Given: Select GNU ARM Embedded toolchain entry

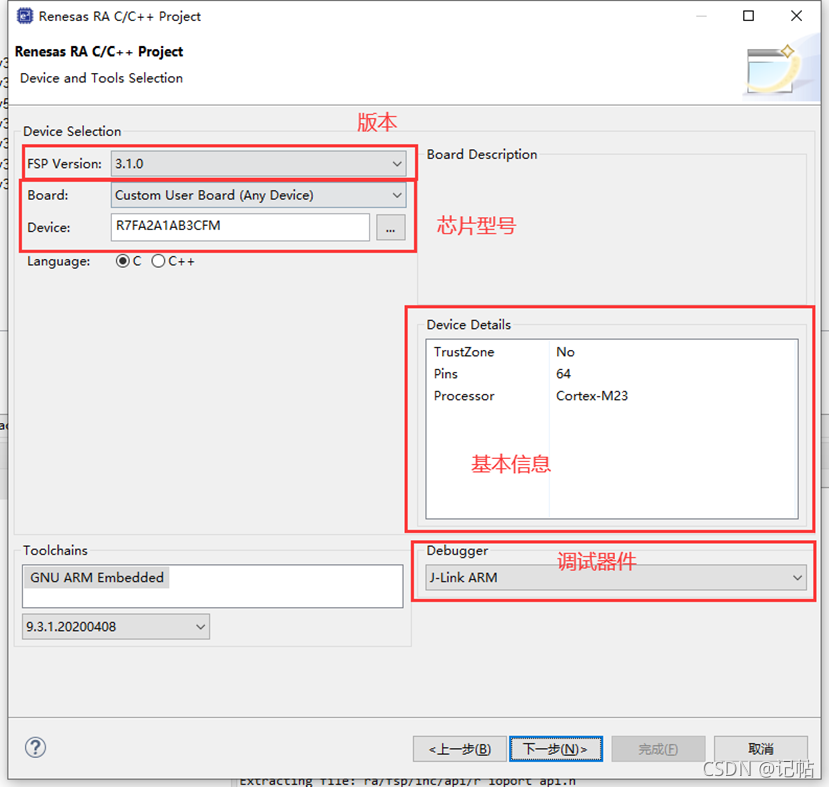Looking at the screenshot, I should (97, 577).
